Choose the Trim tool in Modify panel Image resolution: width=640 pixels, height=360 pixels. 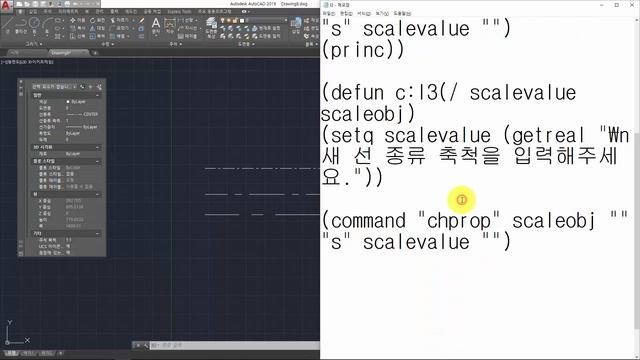[x=120, y=20]
